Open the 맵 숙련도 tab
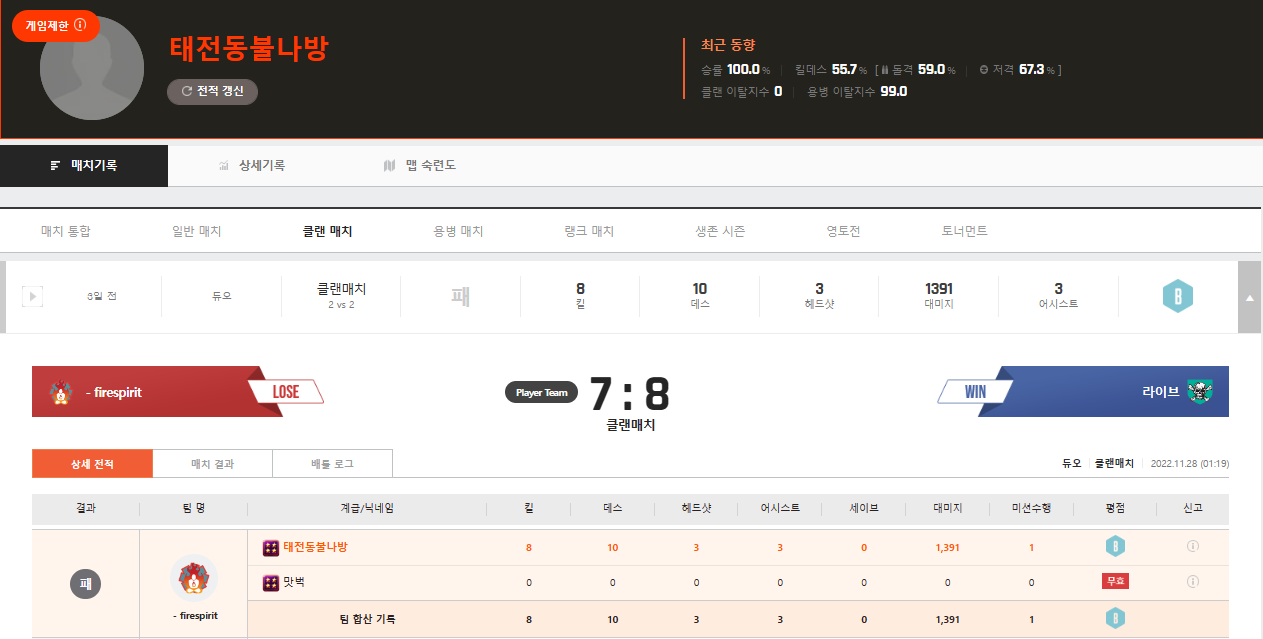This screenshot has width=1263, height=639. click(420, 165)
